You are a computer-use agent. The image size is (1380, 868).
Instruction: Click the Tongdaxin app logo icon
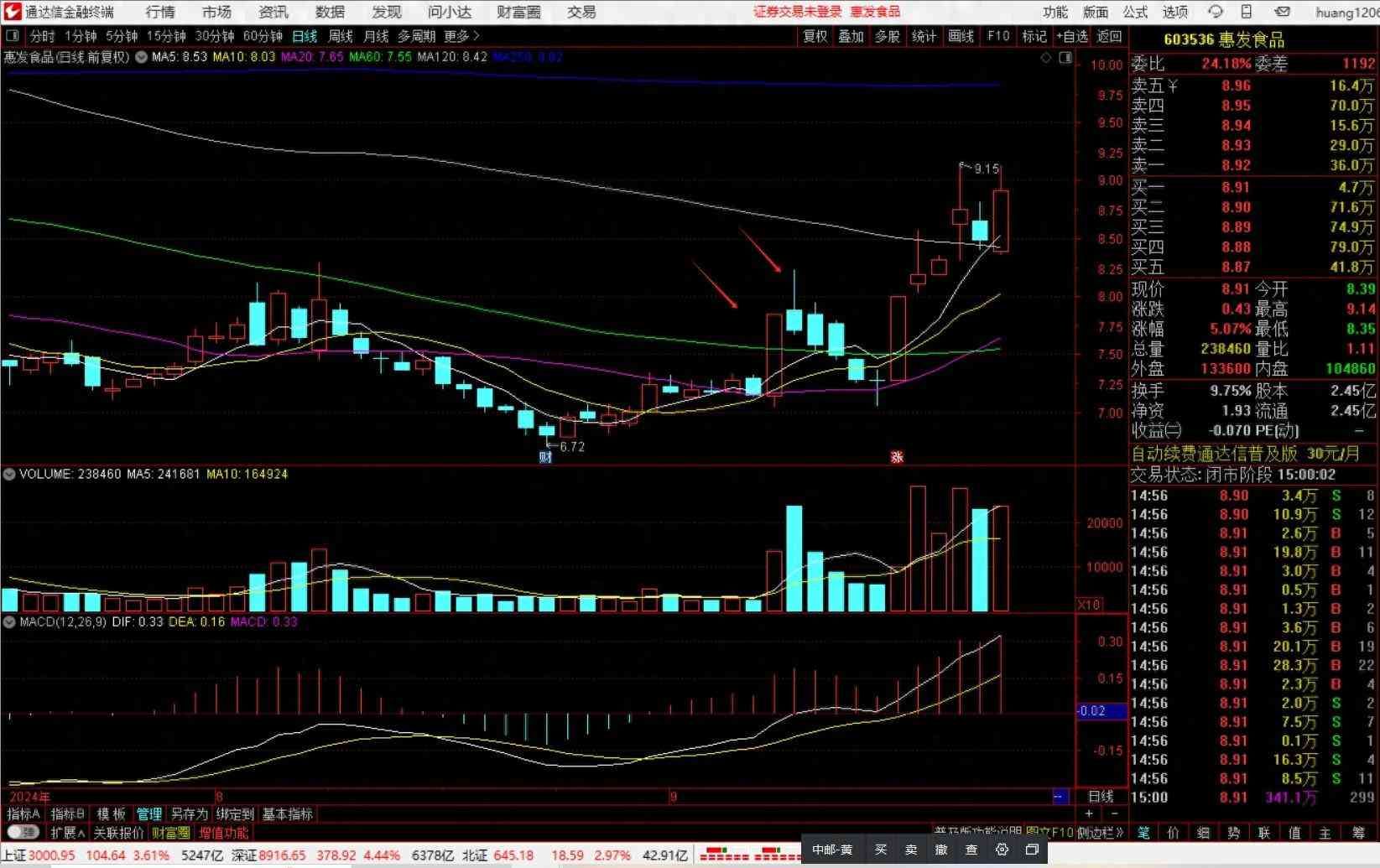(11, 12)
